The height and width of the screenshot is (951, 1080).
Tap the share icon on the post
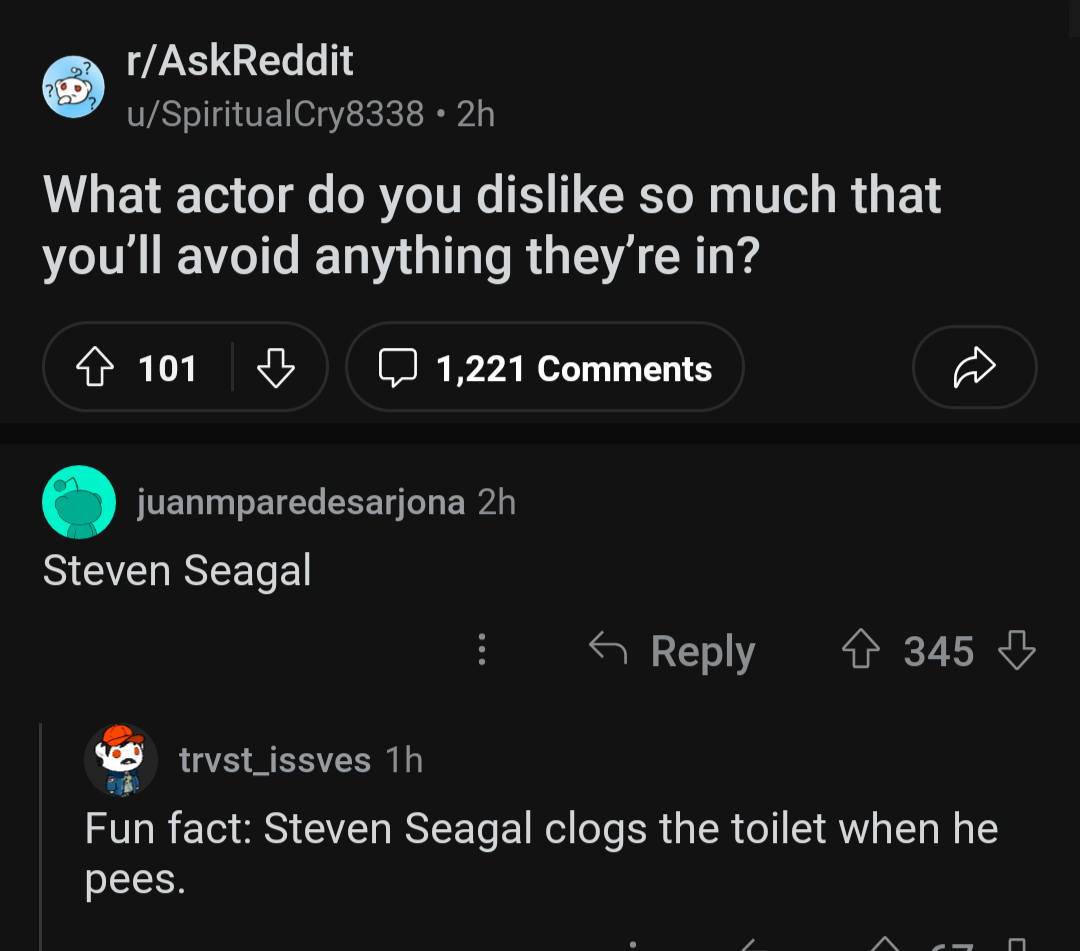coord(974,367)
